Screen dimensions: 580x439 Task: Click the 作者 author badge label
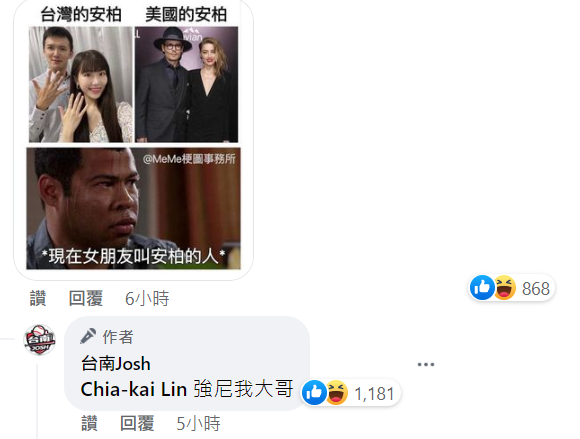pyautogui.click(x=118, y=337)
